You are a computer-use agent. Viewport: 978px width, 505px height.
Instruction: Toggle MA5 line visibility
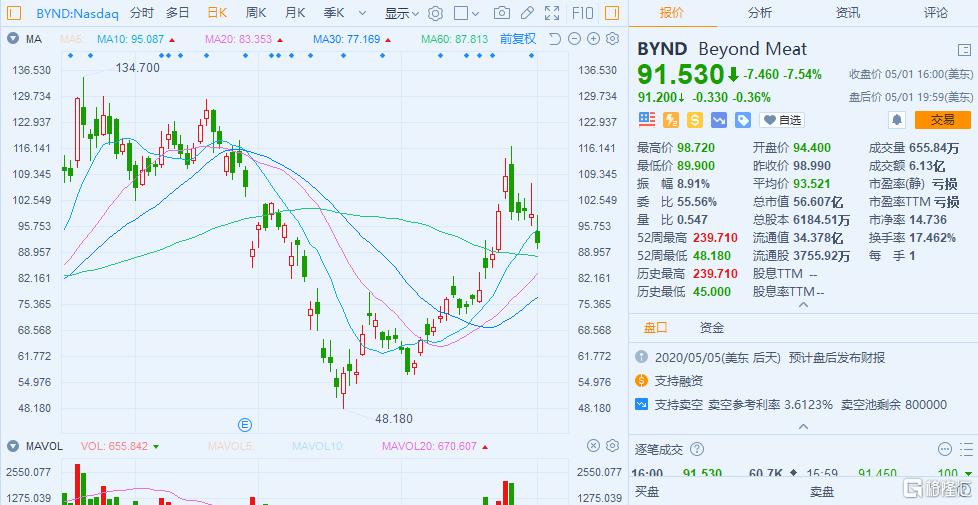(x=70, y=39)
